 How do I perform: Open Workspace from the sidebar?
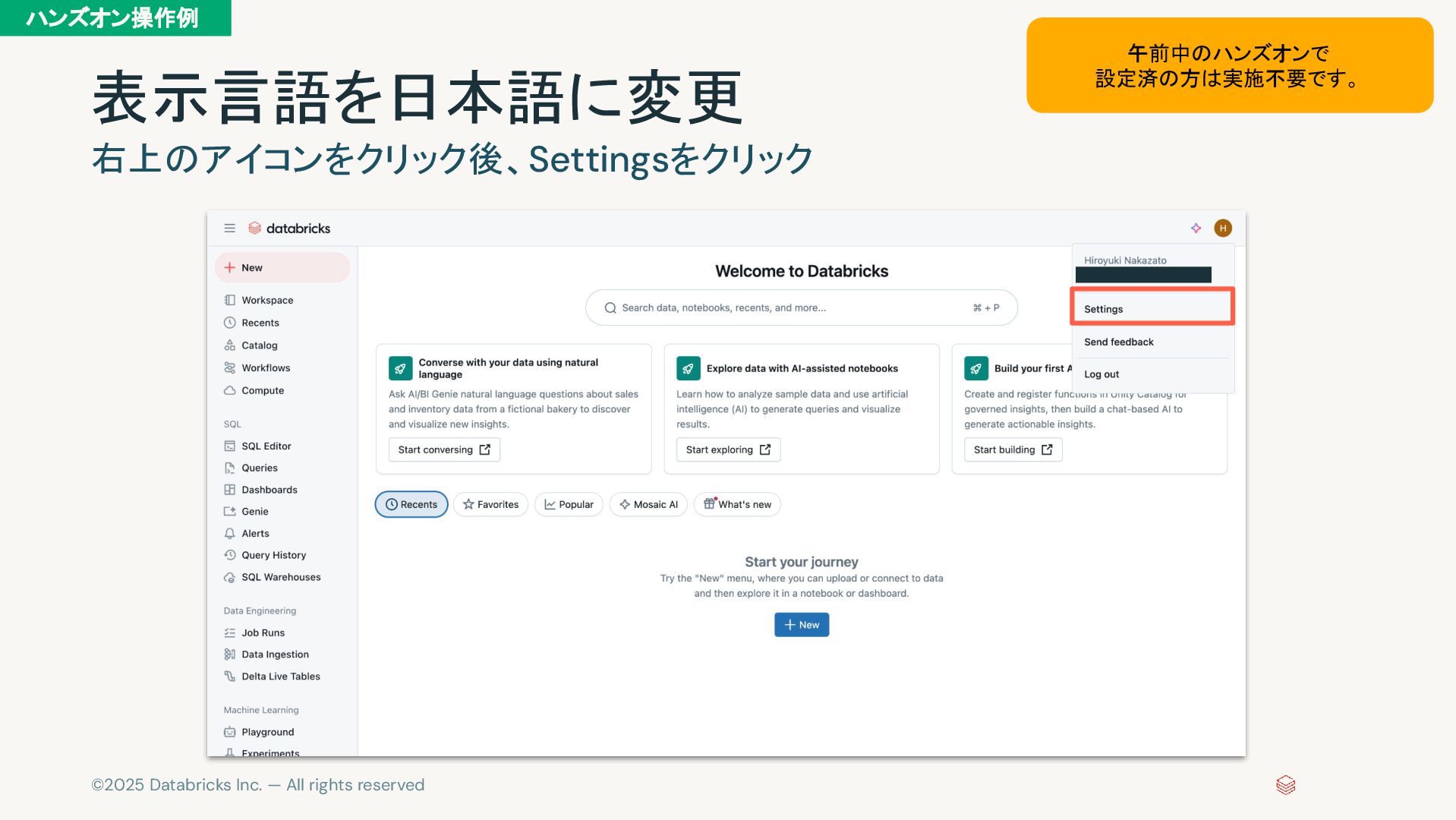coord(267,301)
